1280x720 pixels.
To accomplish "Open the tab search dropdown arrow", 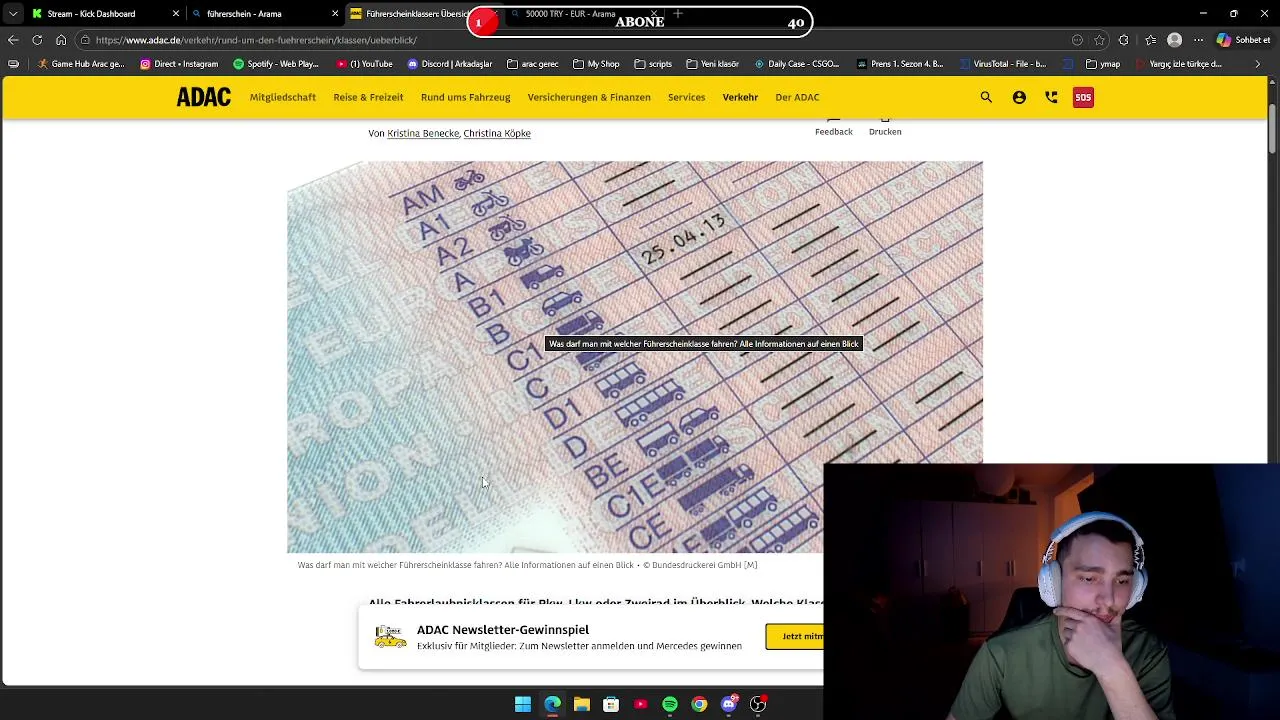I will 13,14.
